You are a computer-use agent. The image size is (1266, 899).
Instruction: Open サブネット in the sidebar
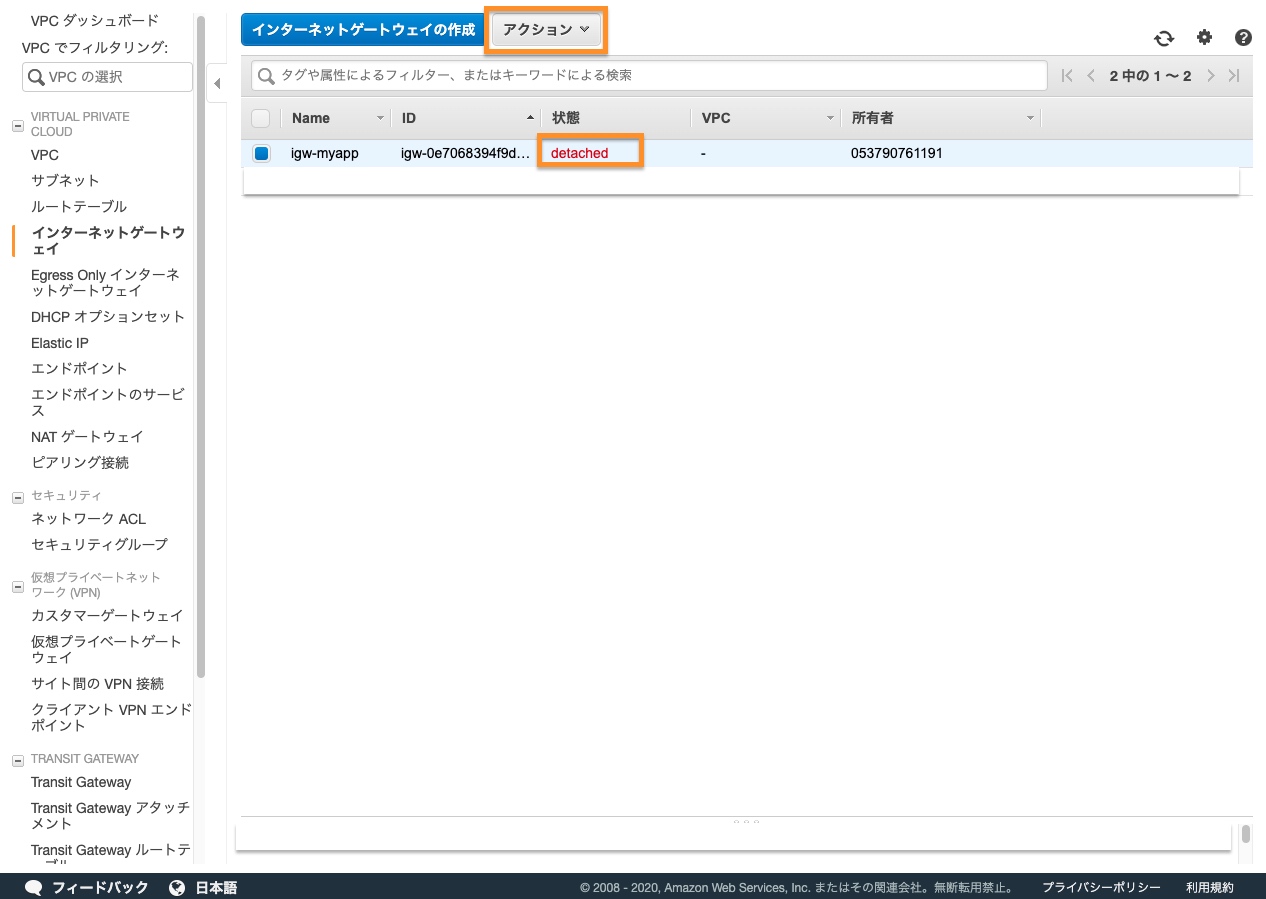pos(65,181)
